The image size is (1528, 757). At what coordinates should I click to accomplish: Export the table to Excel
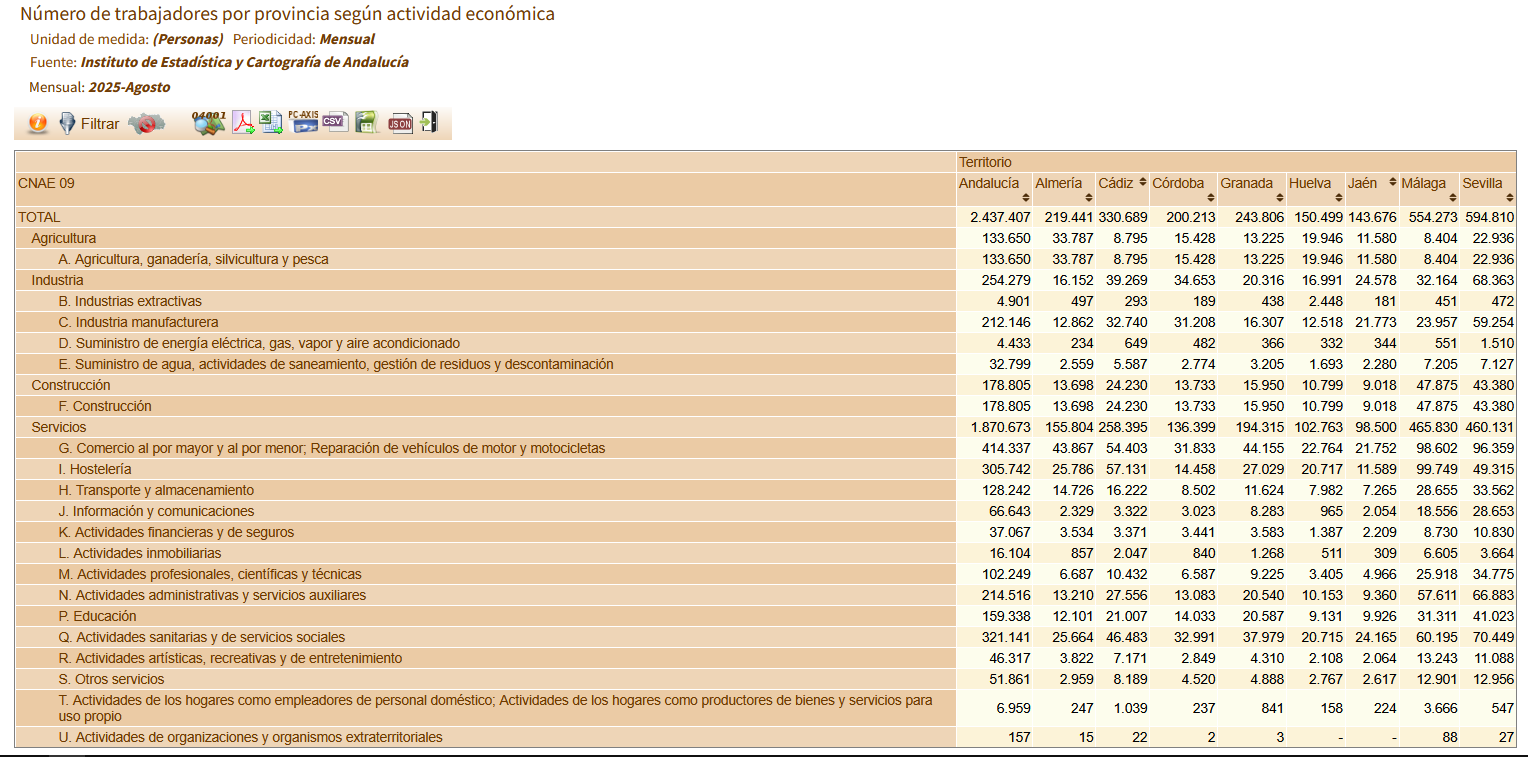coord(272,123)
